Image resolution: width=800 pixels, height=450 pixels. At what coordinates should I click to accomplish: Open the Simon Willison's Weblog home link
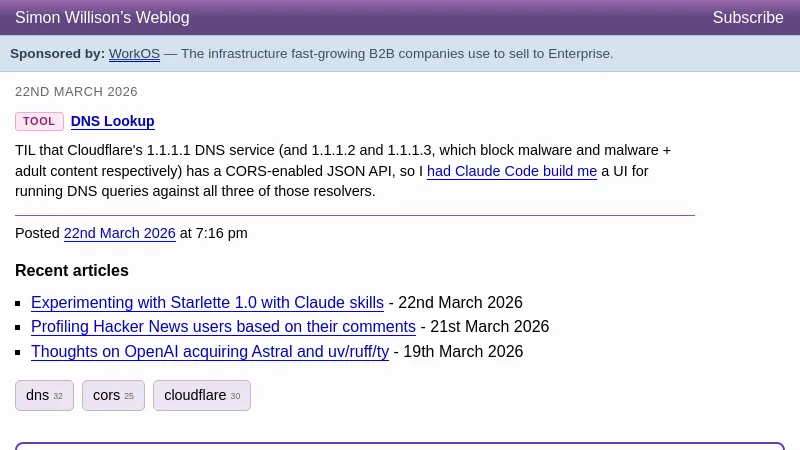[x=102, y=18]
